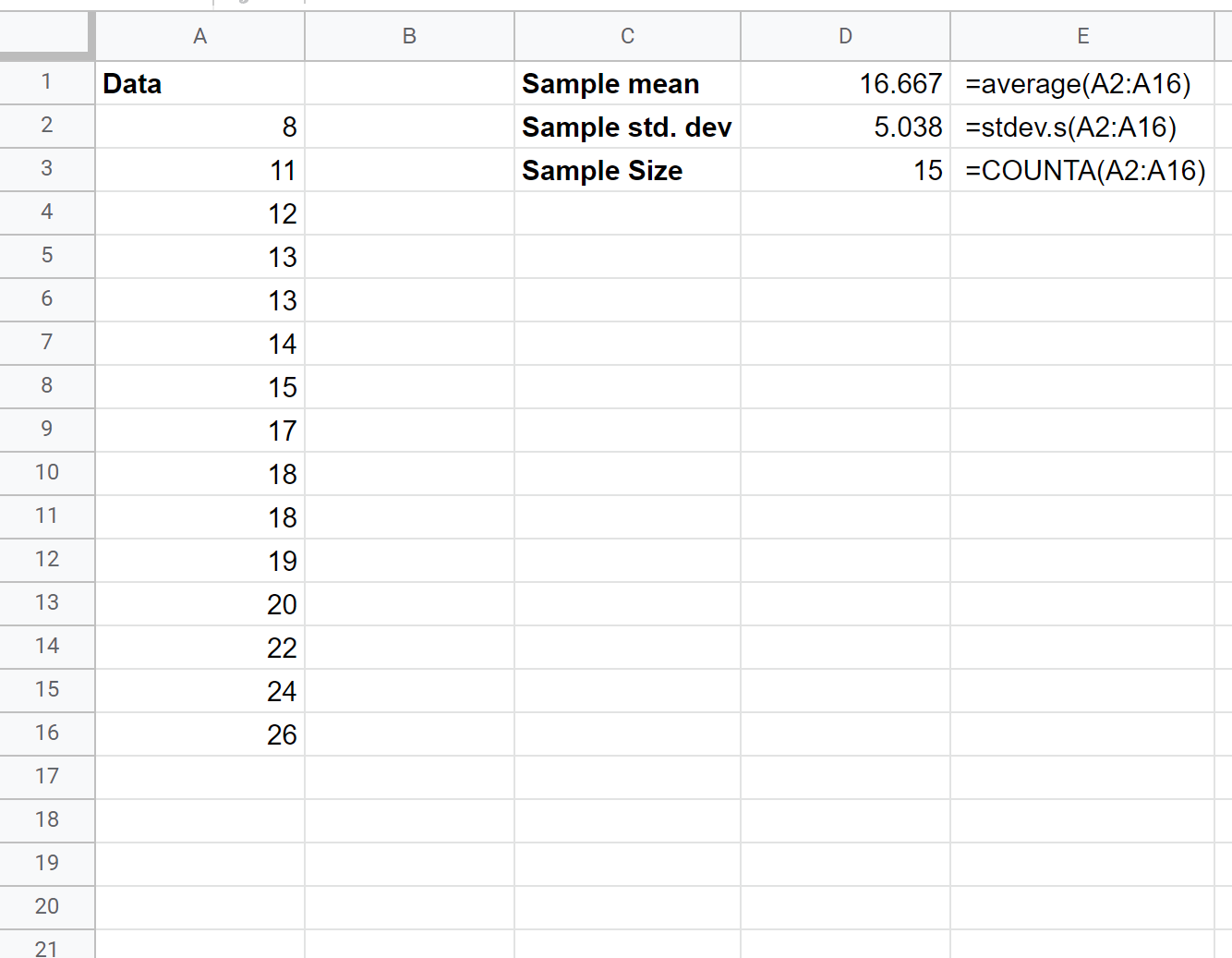Select the column A header
Image resolution: width=1232 pixels, height=958 pixels.
click(x=199, y=36)
